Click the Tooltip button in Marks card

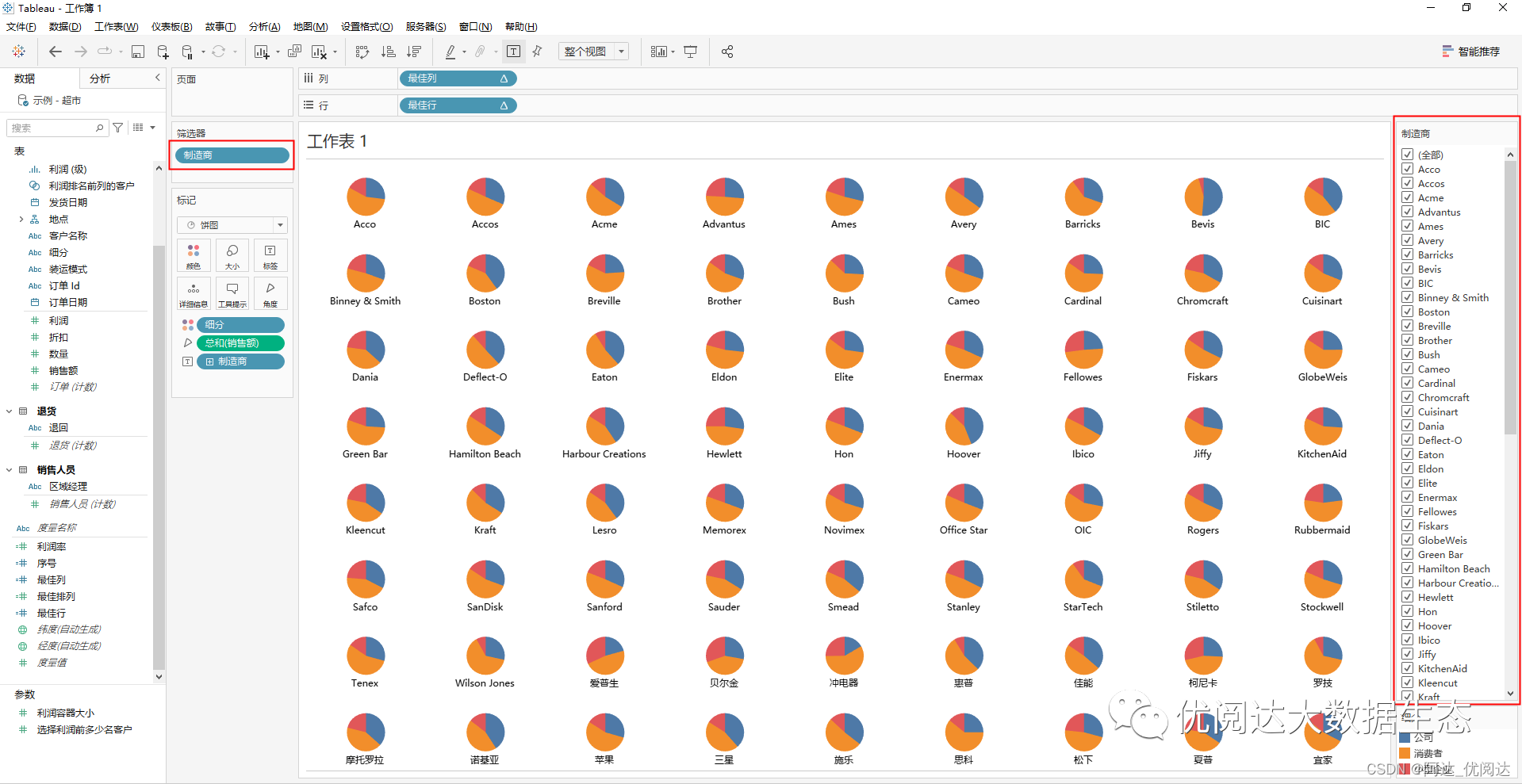tap(232, 293)
